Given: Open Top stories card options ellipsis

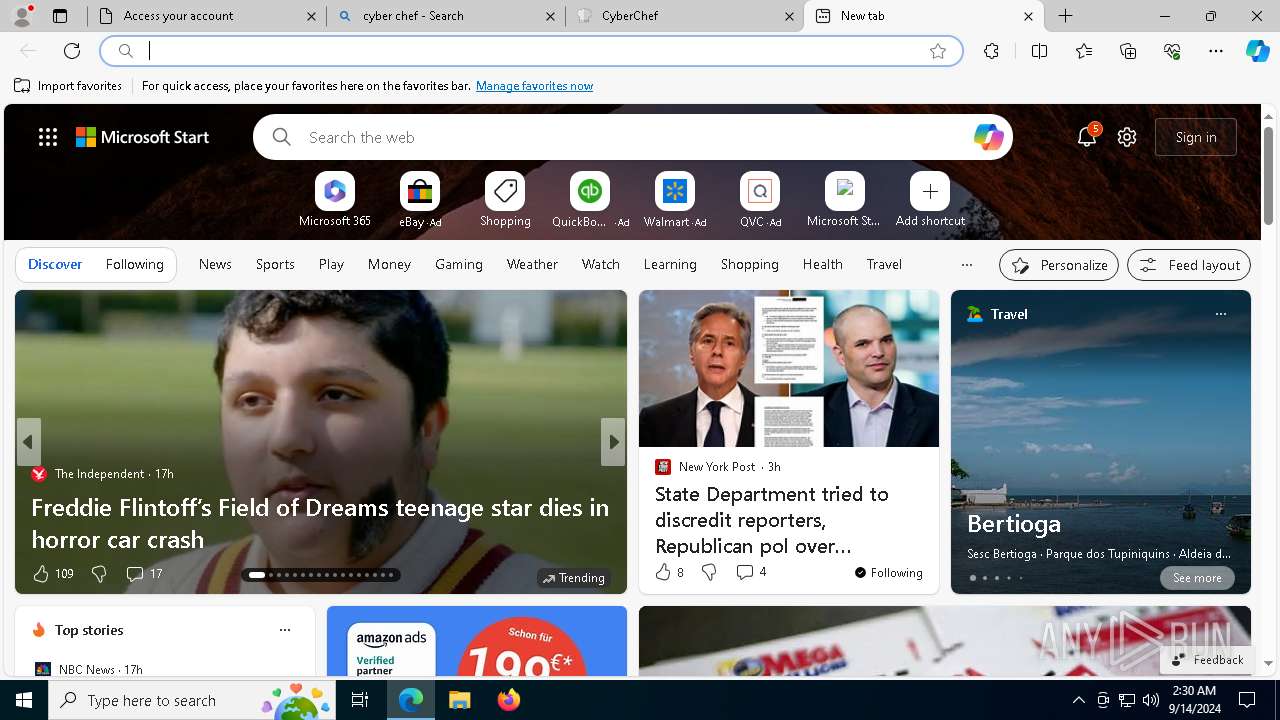Looking at the screenshot, I should [x=285, y=630].
